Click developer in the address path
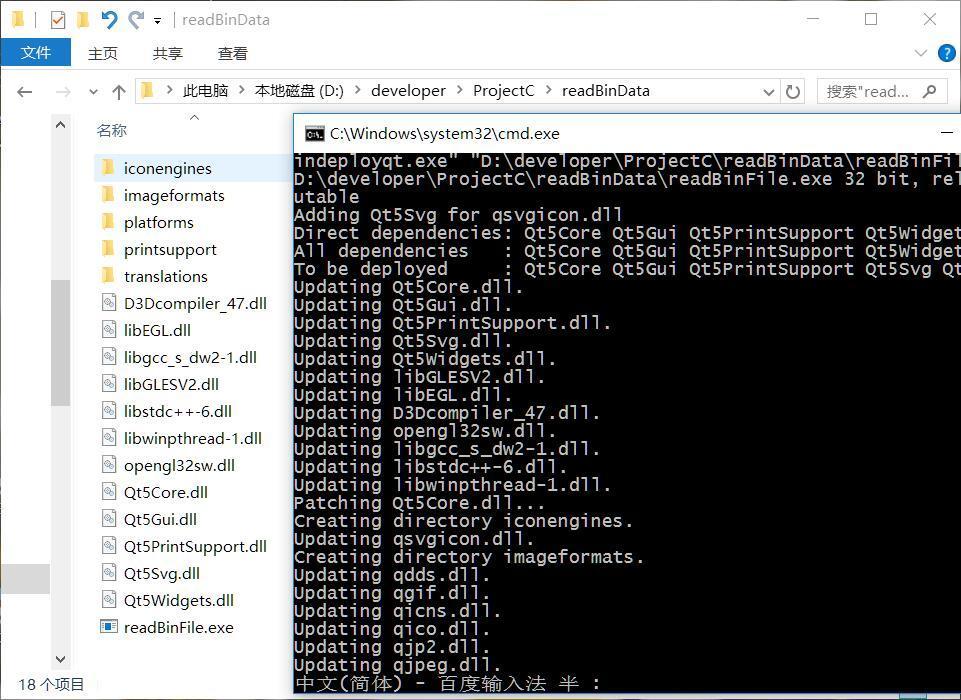The image size is (961, 700). click(x=408, y=91)
